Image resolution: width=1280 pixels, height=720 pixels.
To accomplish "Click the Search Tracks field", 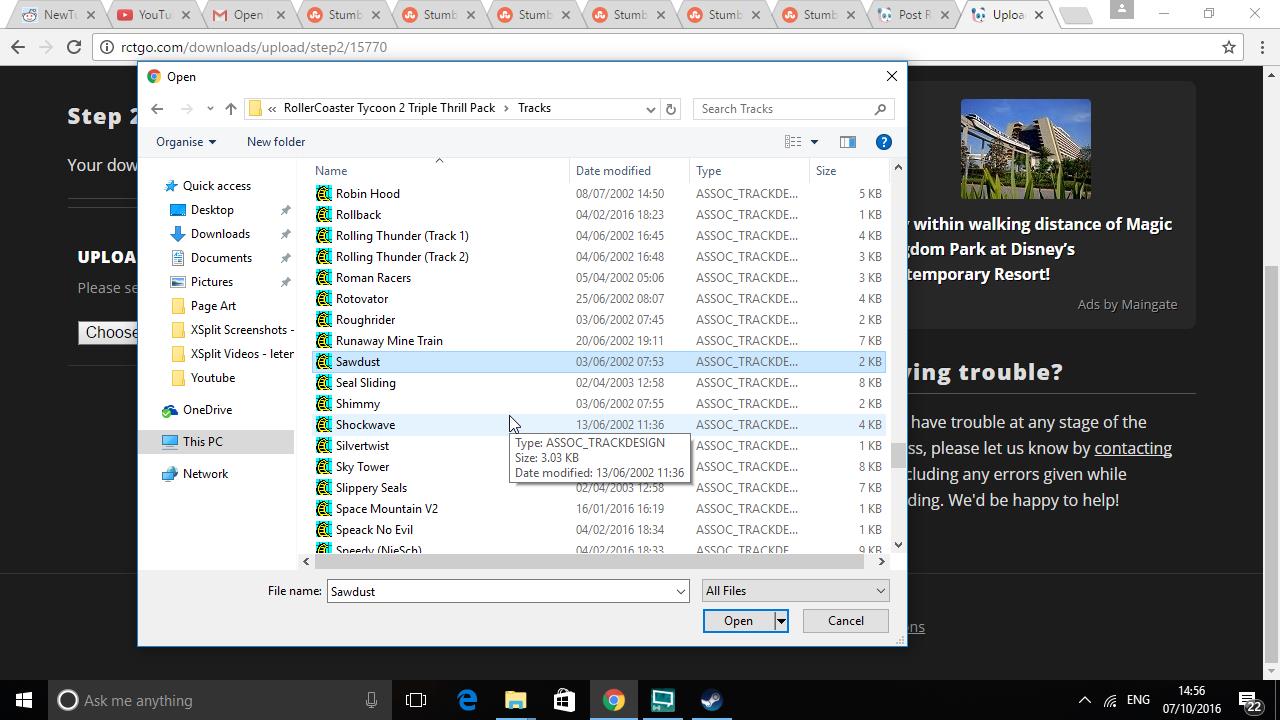I will point(783,109).
